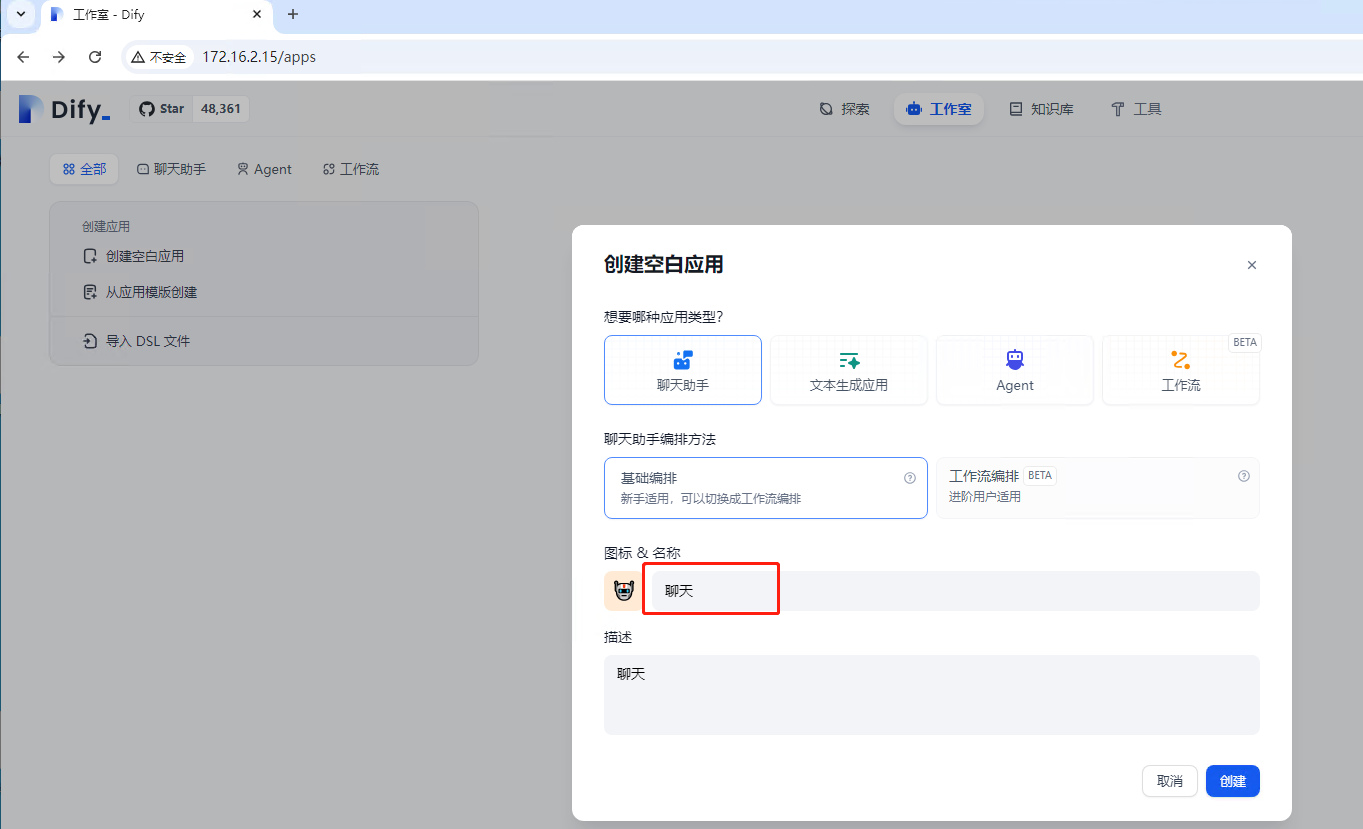Open the GitHub Star badge

(x=190, y=109)
